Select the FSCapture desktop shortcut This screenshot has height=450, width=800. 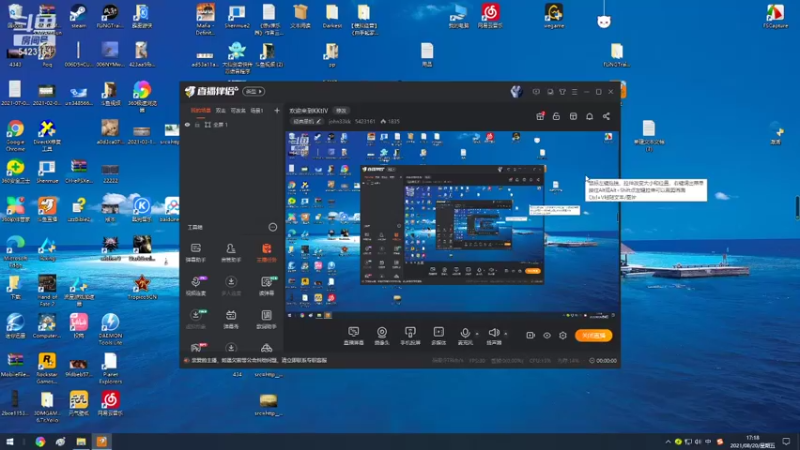776,15
